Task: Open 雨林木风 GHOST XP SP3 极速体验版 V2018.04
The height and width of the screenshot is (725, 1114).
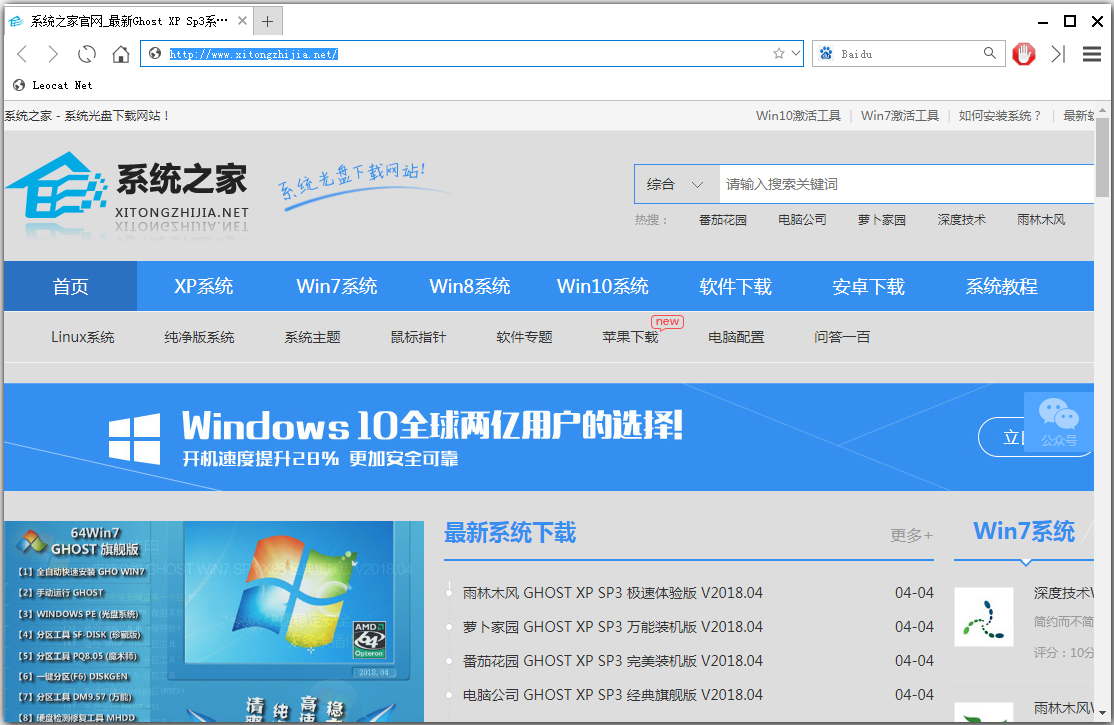Action: click(612, 593)
